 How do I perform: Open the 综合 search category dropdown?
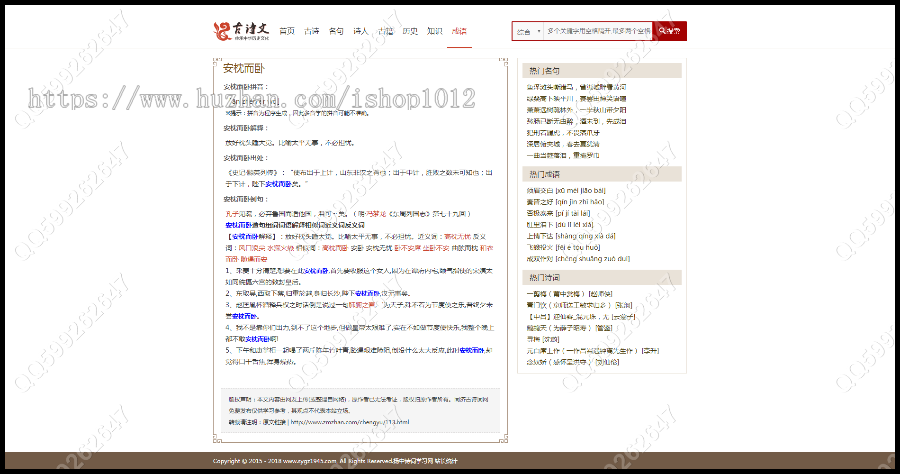pyautogui.click(x=526, y=32)
